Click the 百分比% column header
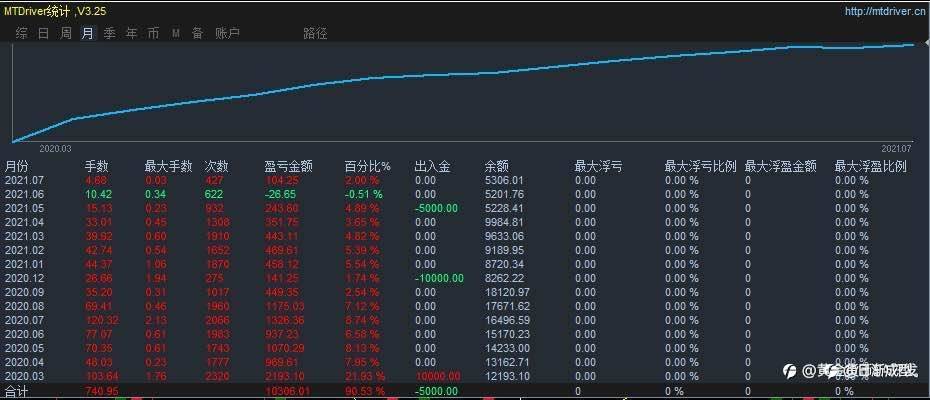 pyautogui.click(x=368, y=166)
